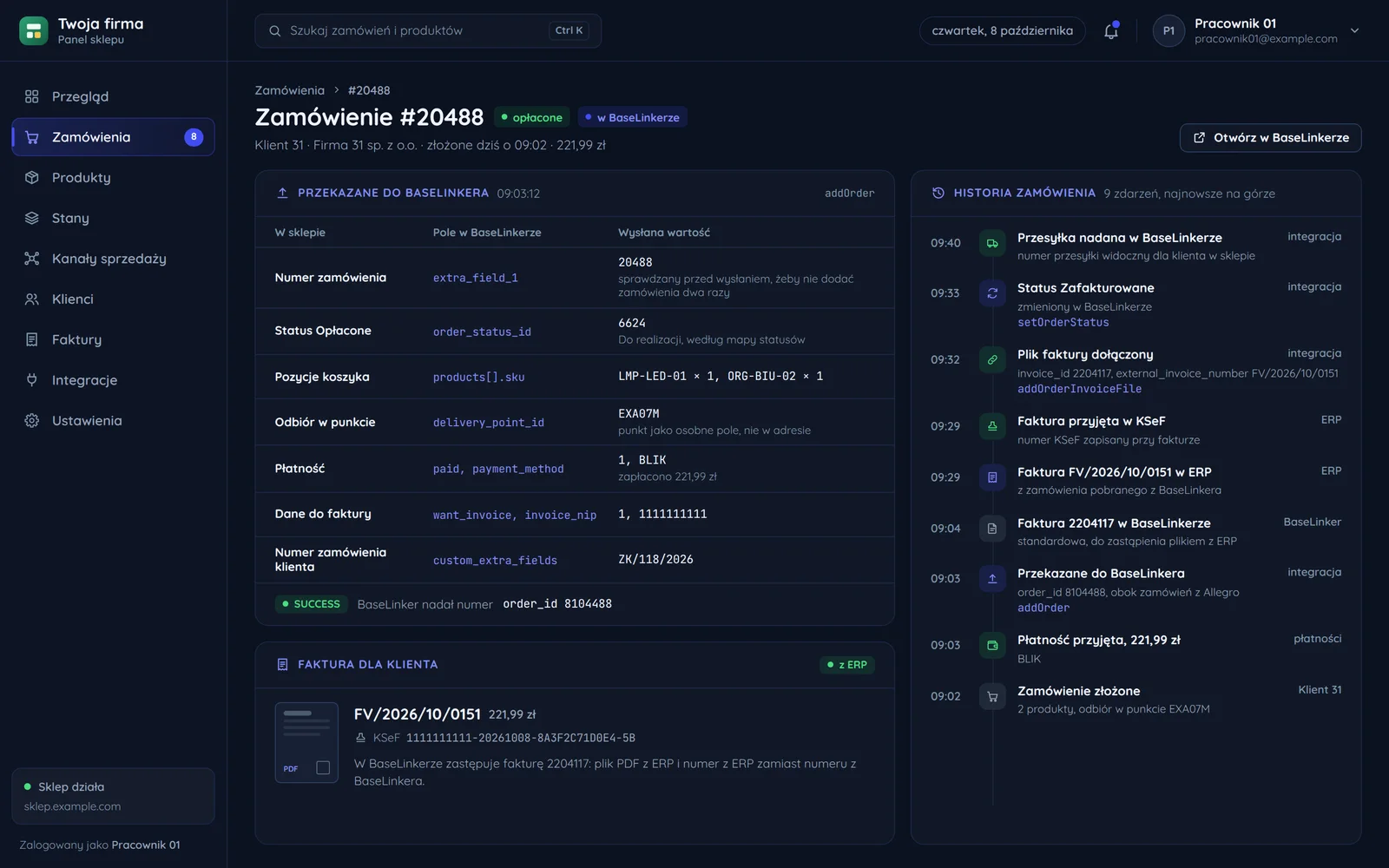The height and width of the screenshot is (868, 1389).
Task: Open Ustawienia in the sidebar
Action: (113, 420)
